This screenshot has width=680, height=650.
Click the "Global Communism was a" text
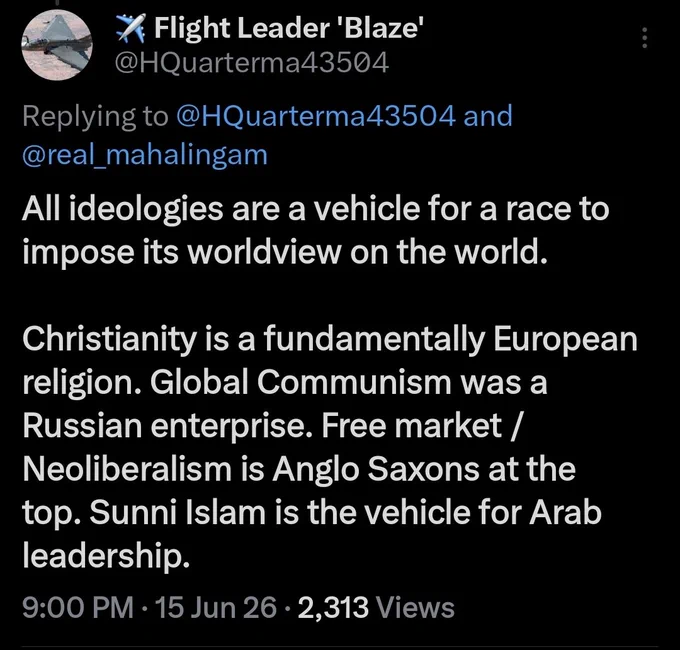pos(349,382)
